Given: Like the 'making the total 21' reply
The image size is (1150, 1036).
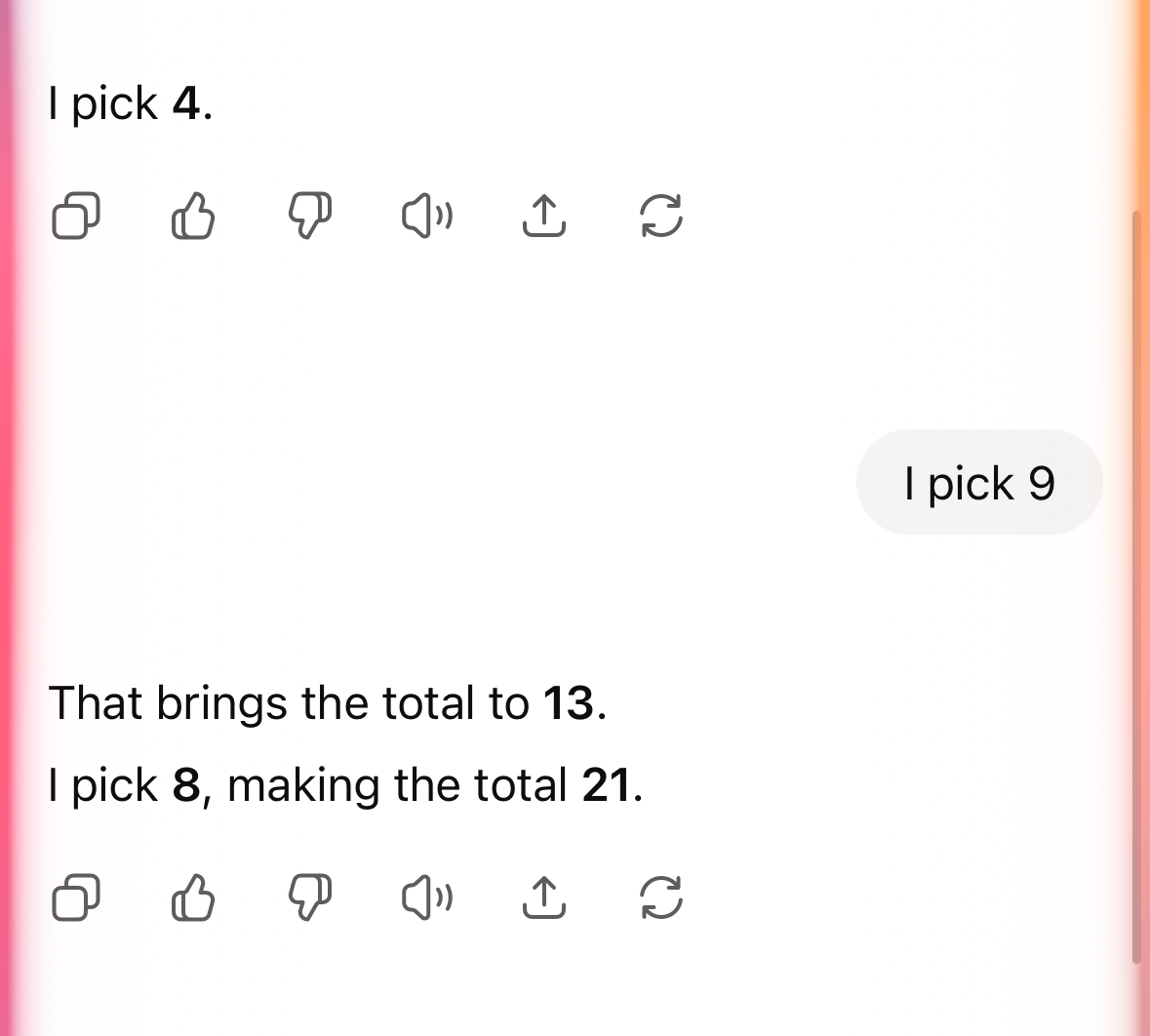Looking at the screenshot, I should (x=193, y=897).
